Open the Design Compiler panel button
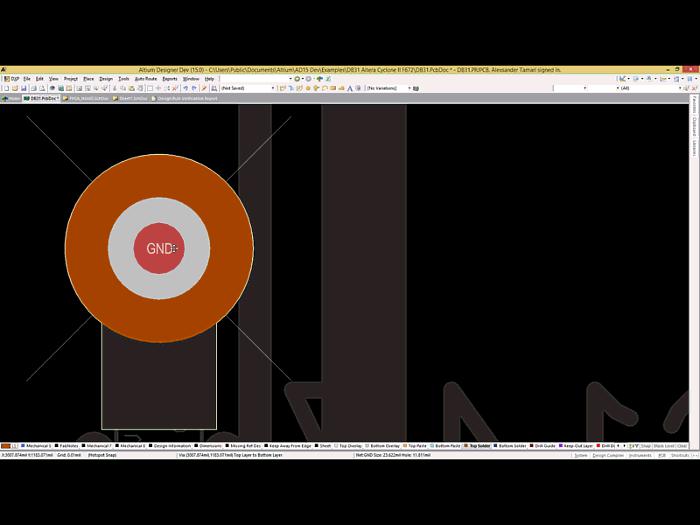The width and height of the screenshot is (700, 525). pyautogui.click(x=608, y=455)
